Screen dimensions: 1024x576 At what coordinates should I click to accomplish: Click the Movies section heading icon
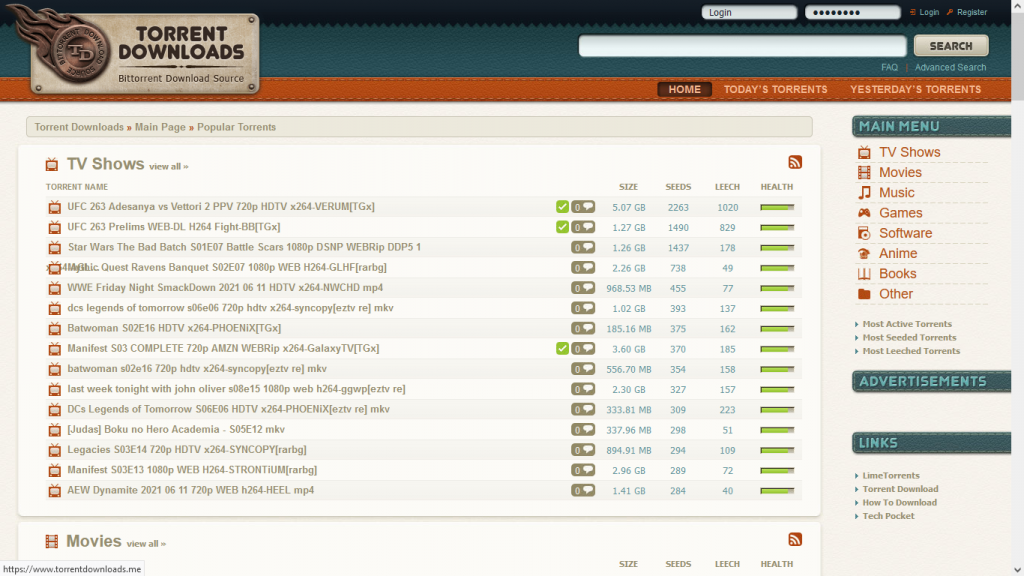click(x=52, y=541)
